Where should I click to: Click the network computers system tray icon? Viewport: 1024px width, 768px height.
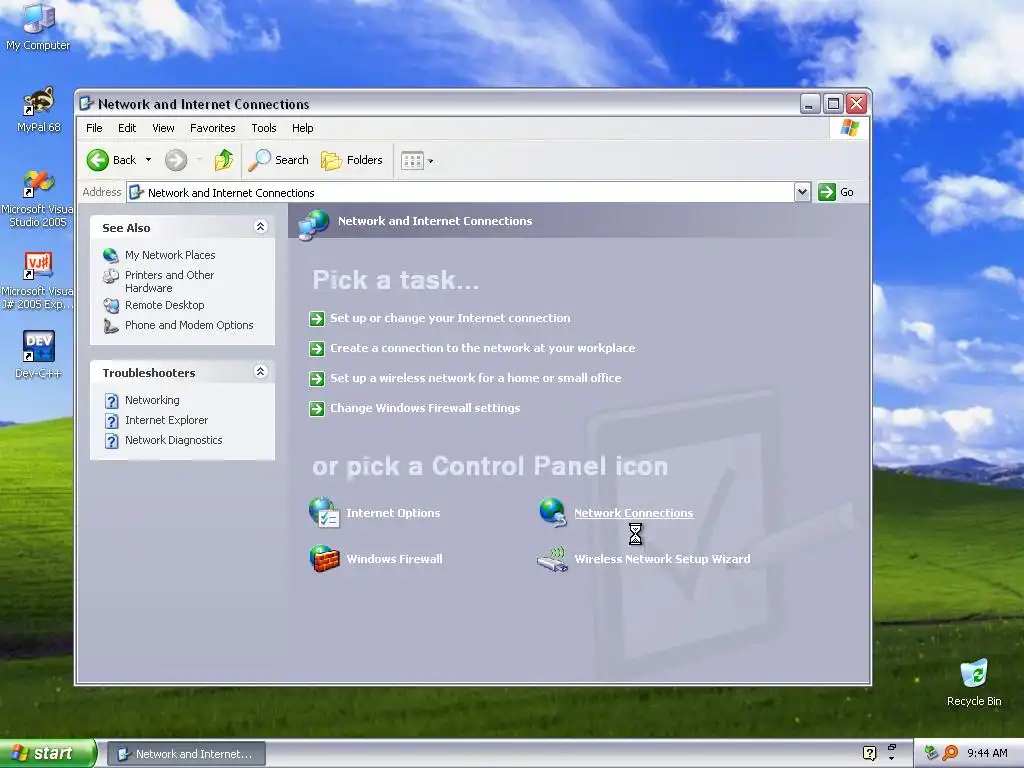coord(931,753)
